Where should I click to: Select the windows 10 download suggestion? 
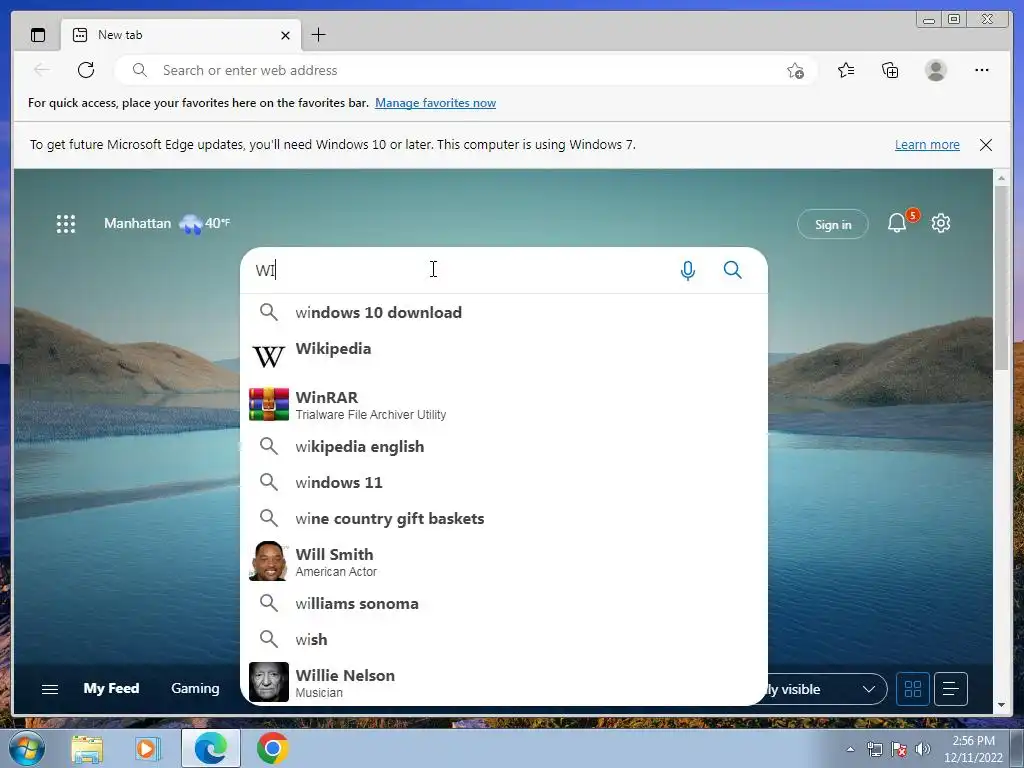tap(504, 312)
